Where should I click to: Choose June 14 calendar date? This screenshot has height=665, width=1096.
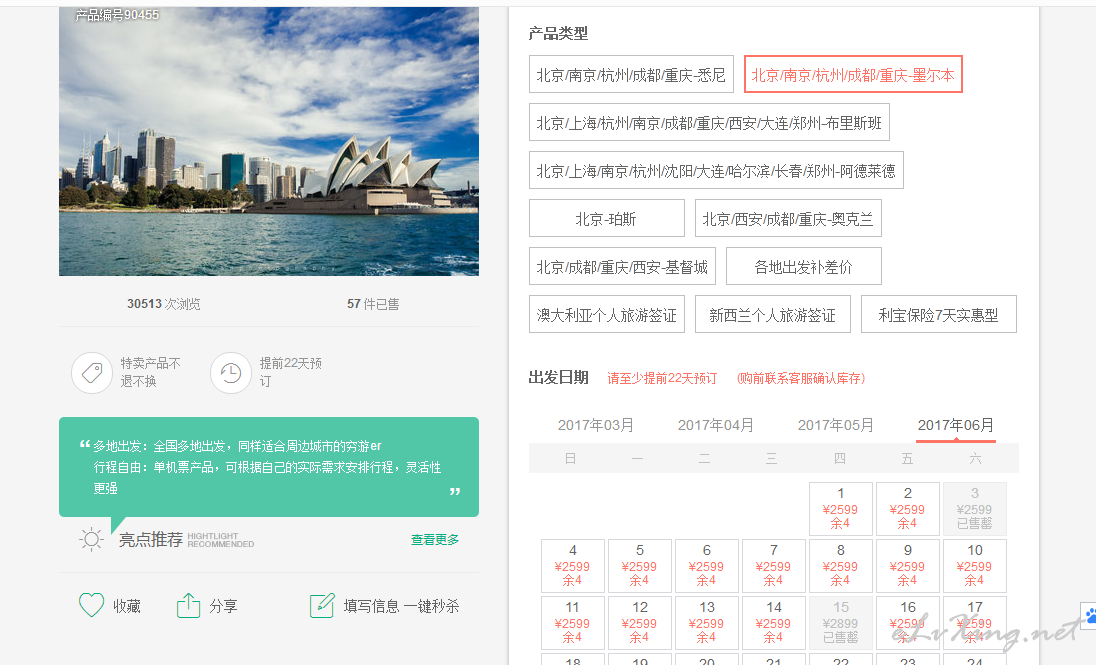tap(773, 622)
